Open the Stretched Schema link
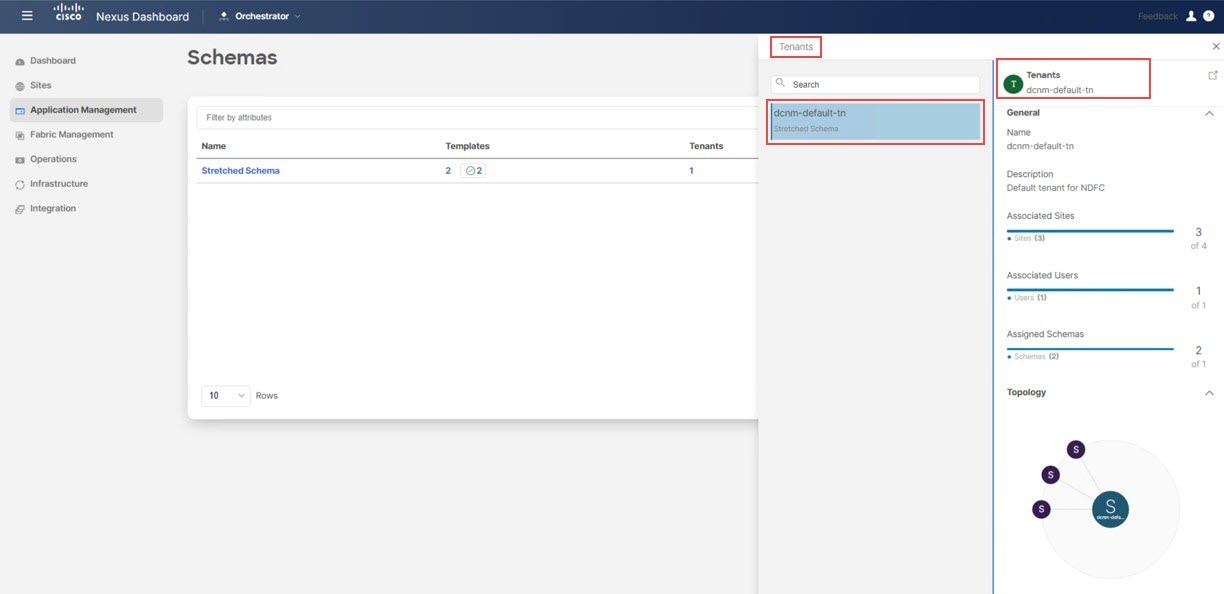1224x594 pixels. point(241,171)
